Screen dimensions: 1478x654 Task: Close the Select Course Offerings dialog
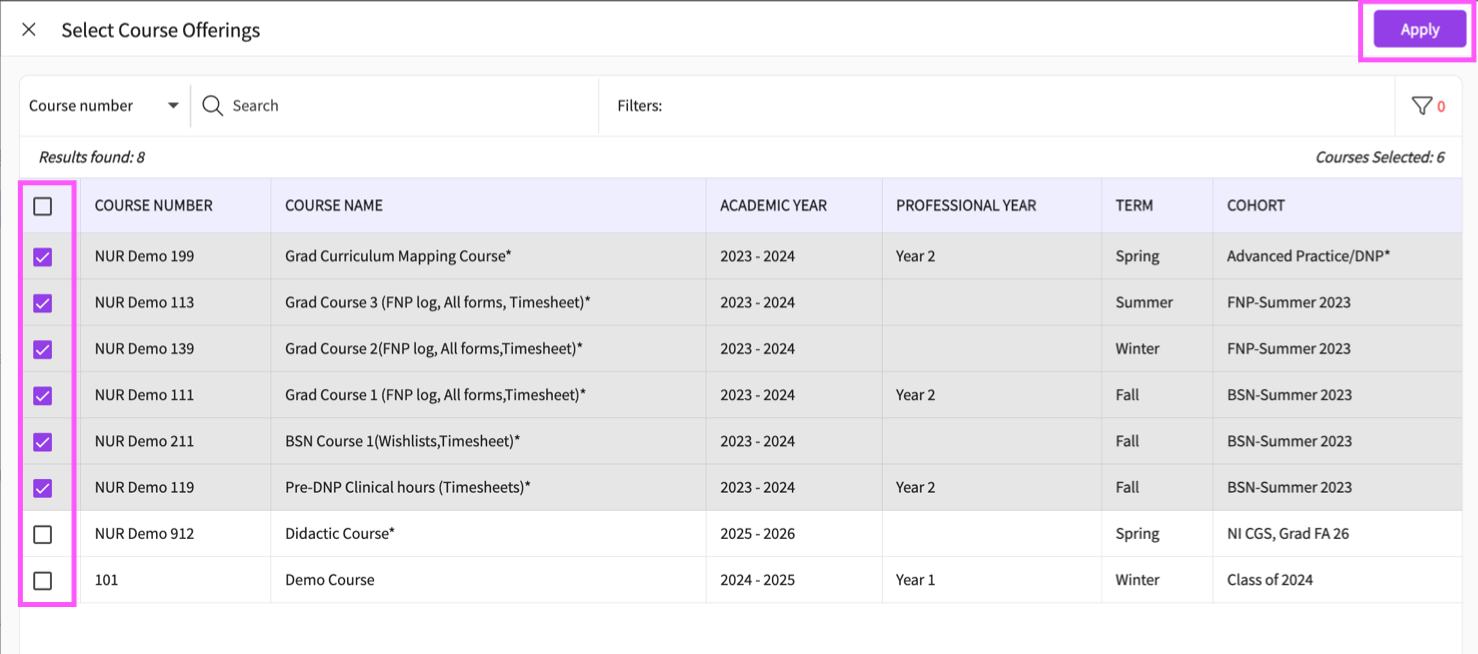point(29,30)
